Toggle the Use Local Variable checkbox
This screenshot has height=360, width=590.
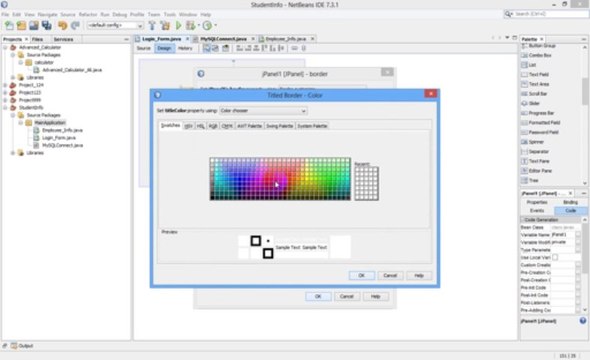pos(555,257)
